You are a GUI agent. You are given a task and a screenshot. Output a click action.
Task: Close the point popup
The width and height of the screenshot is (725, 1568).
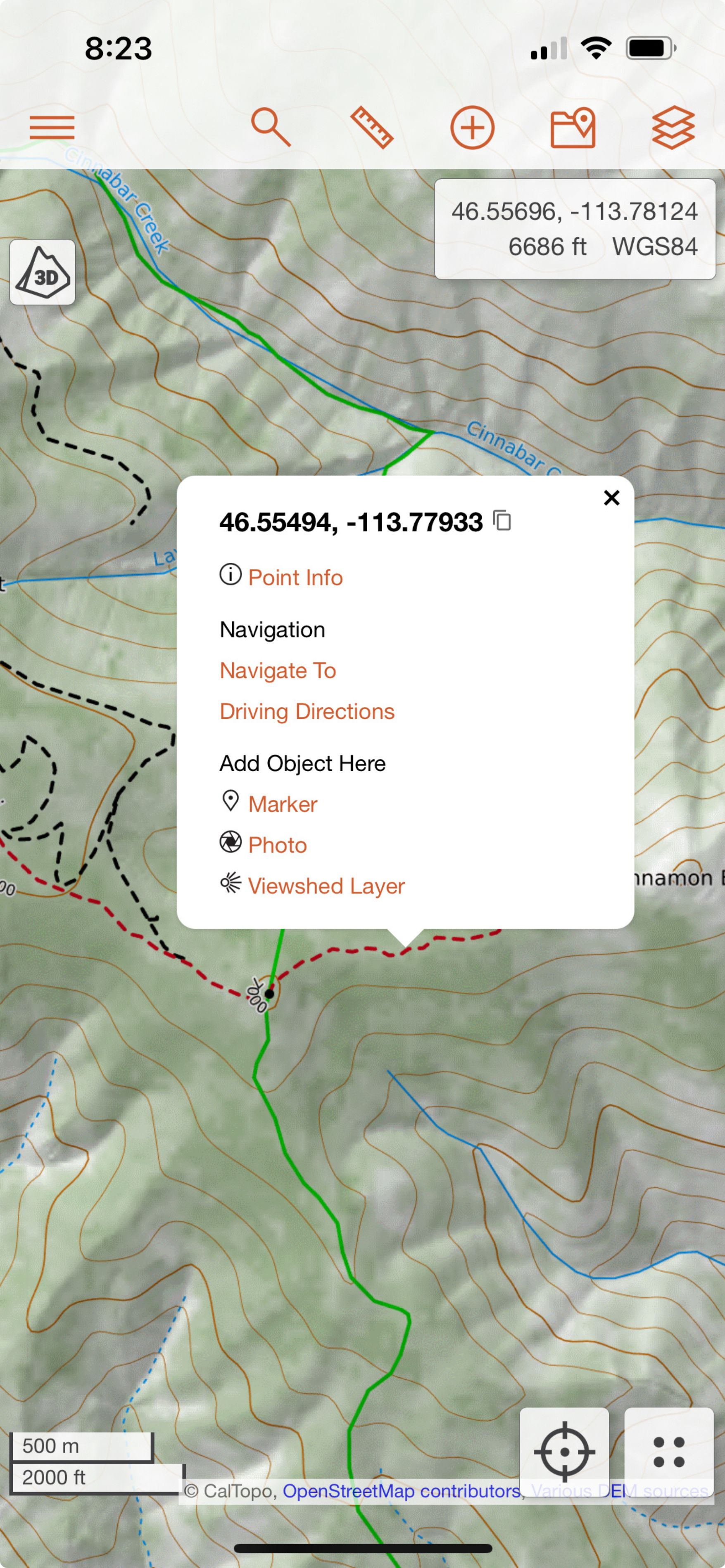tap(611, 498)
